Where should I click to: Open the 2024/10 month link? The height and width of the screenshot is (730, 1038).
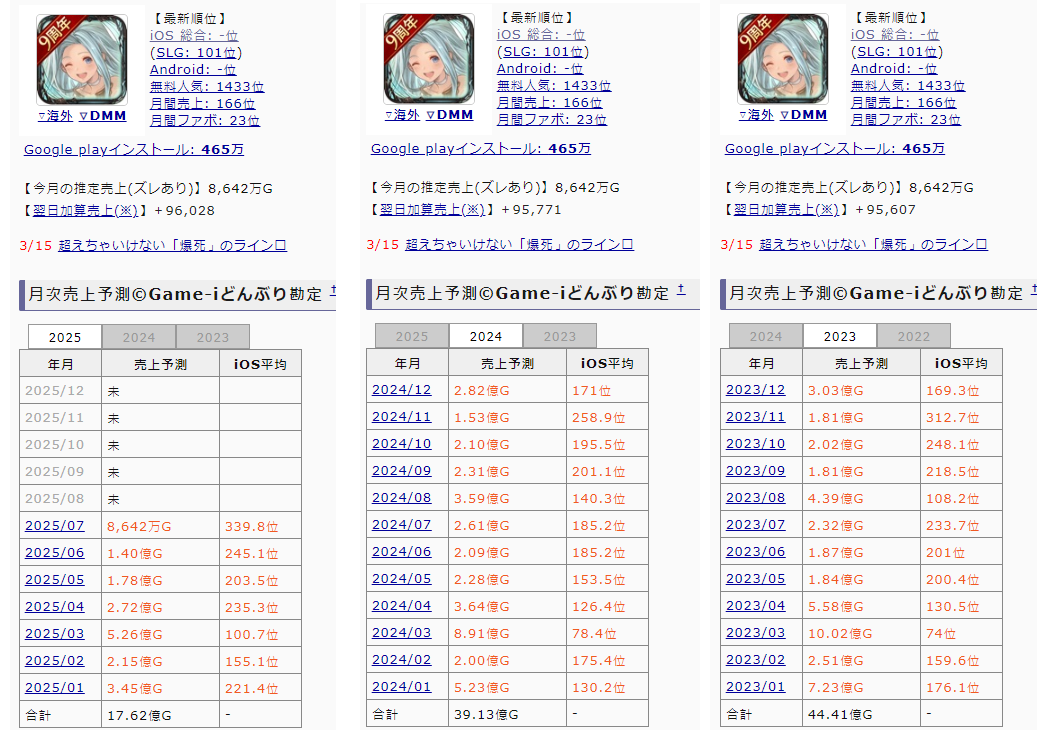click(x=401, y=444)
